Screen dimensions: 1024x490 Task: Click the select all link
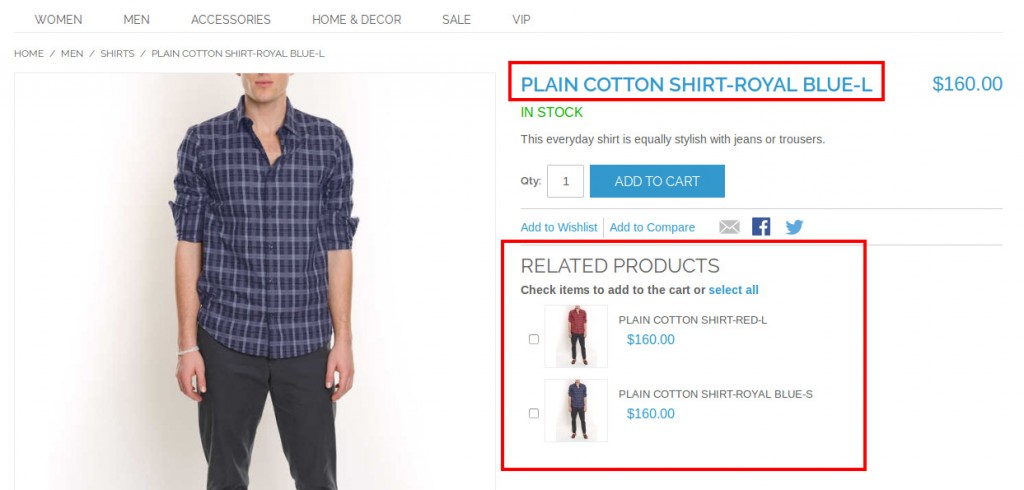tap(733, 290)
